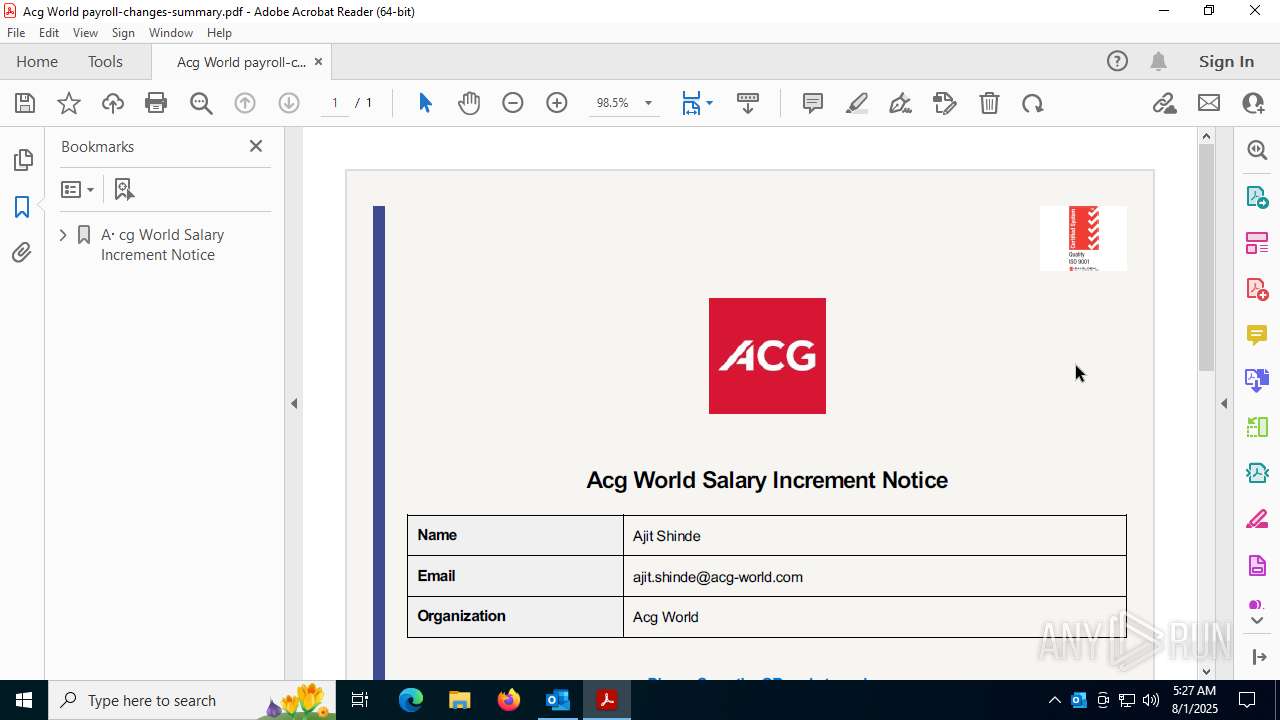
Task: Open notifications bell icon
Action: [x=1158, y=62]
